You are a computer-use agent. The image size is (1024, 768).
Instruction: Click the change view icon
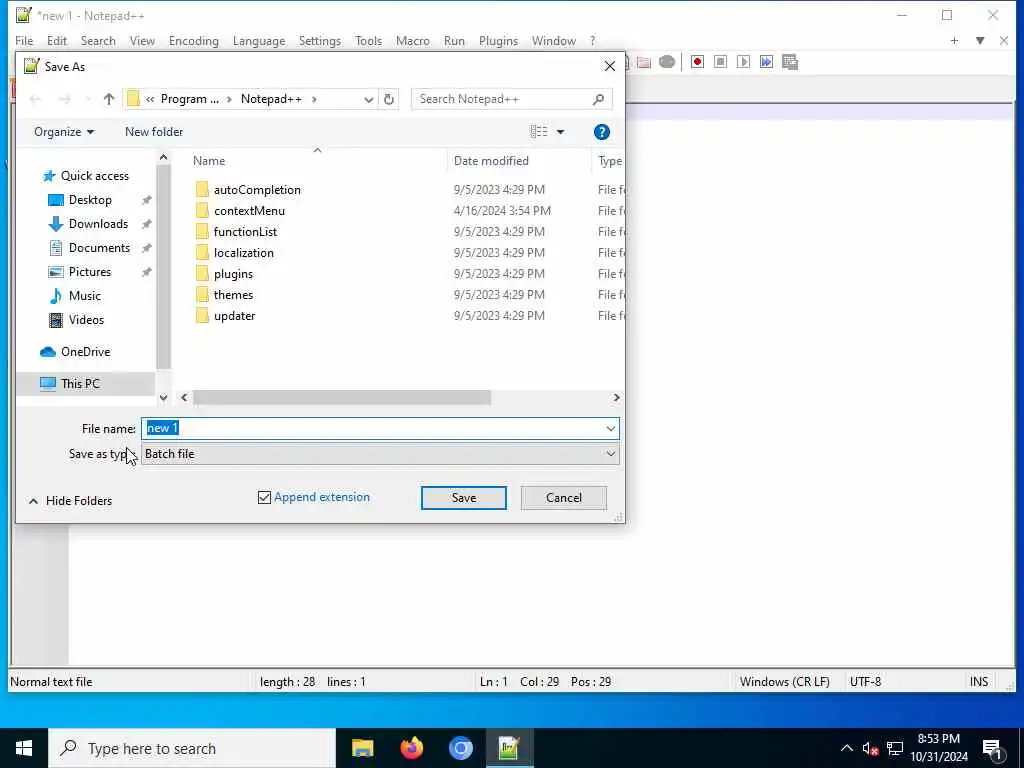click(x=539, y=132)
